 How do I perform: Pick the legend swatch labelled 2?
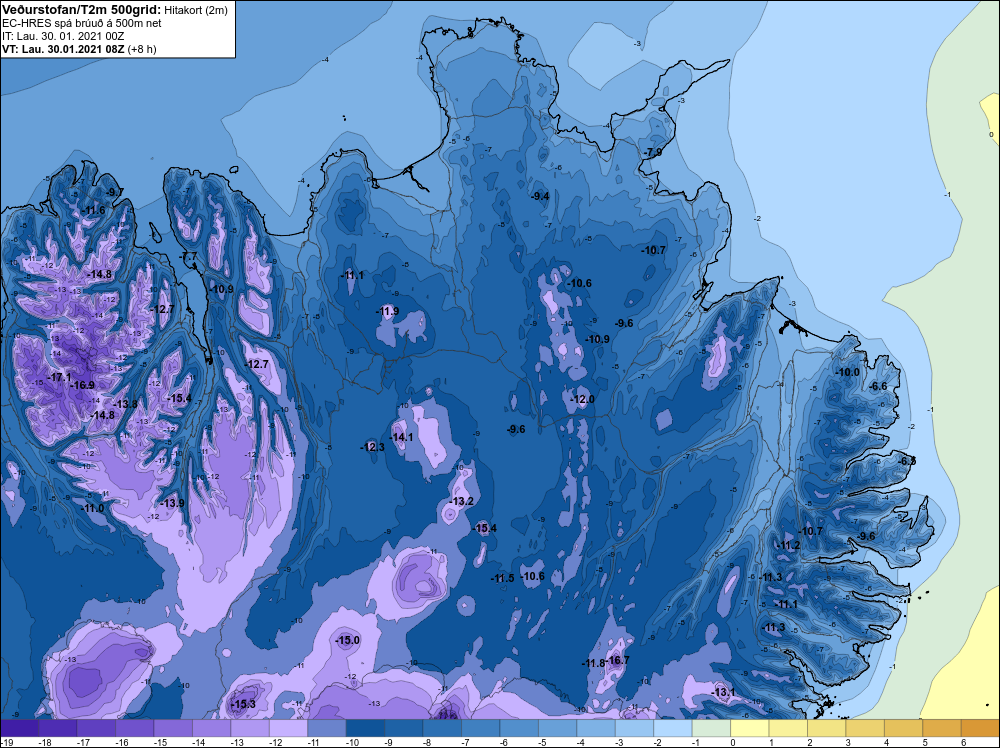click(827, 728)
